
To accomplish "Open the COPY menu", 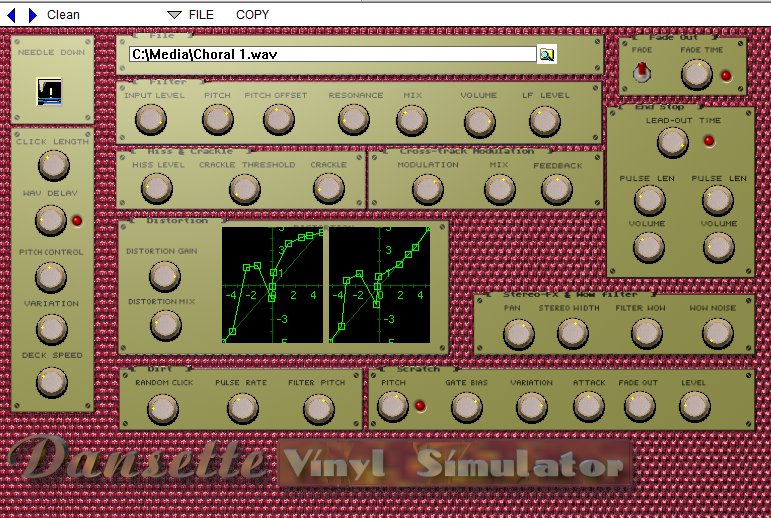I will [x=252, y=15].
